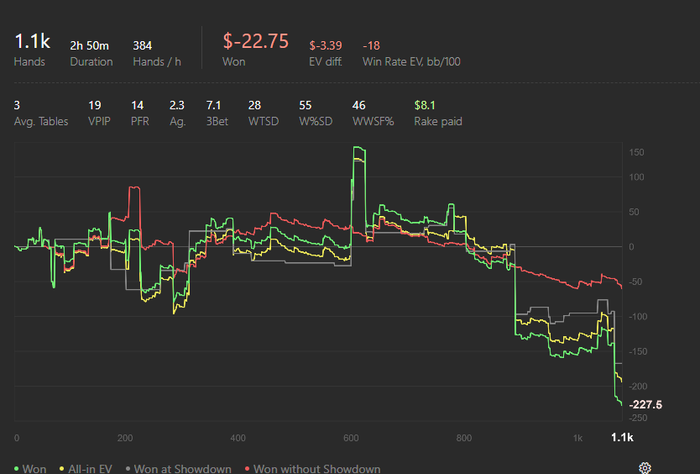Viewport: 700px width, 474px height.
Task: Open the graph settings gear icon
Action: 645,468
